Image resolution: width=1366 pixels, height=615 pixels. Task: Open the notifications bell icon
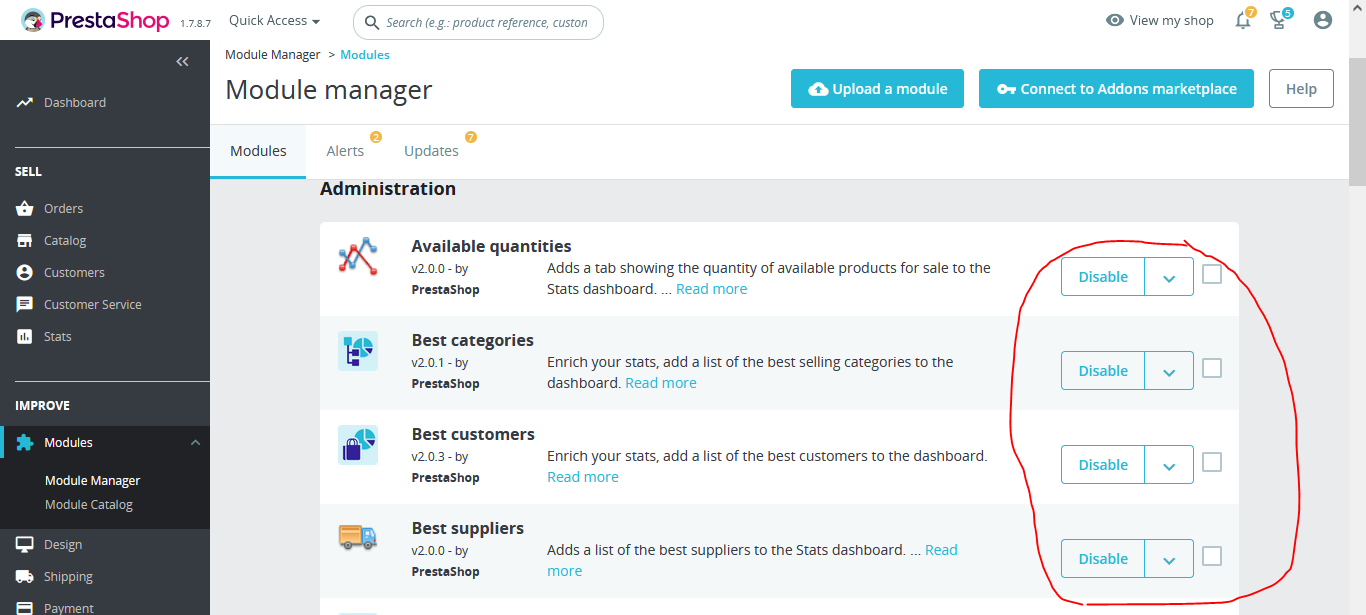click(x=1243, y=20)
